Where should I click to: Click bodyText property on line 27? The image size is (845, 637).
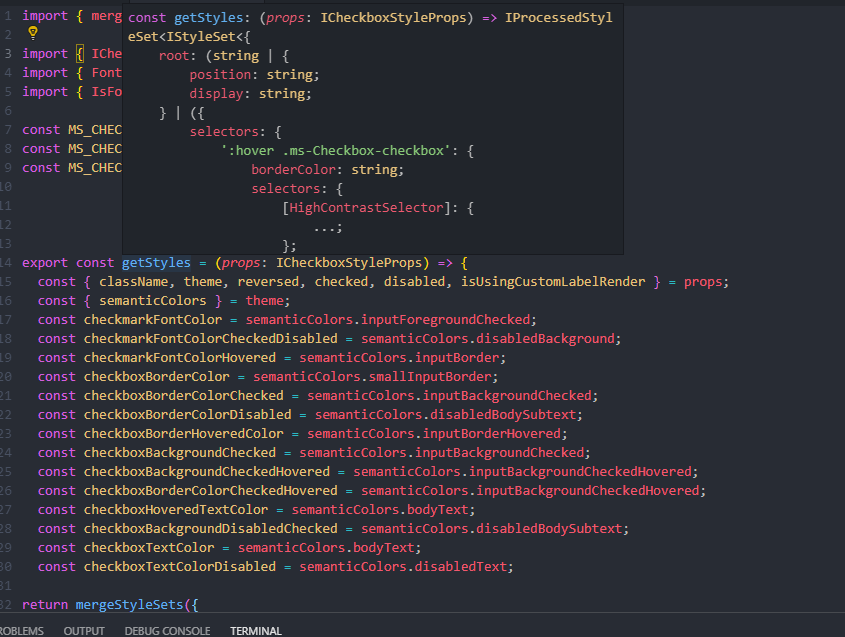pos(438,509)
